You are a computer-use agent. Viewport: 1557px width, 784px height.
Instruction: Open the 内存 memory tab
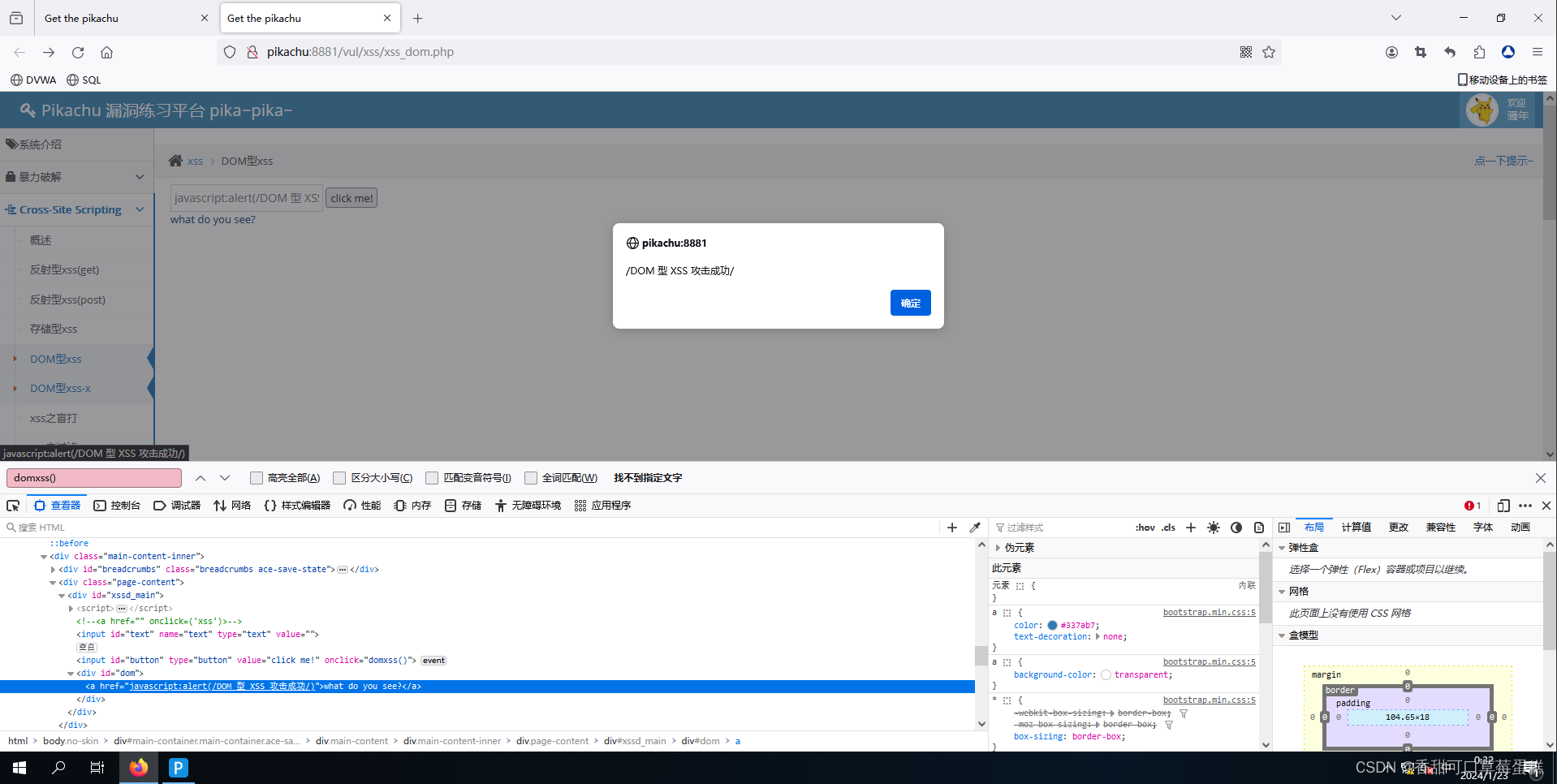click(412, 506)
